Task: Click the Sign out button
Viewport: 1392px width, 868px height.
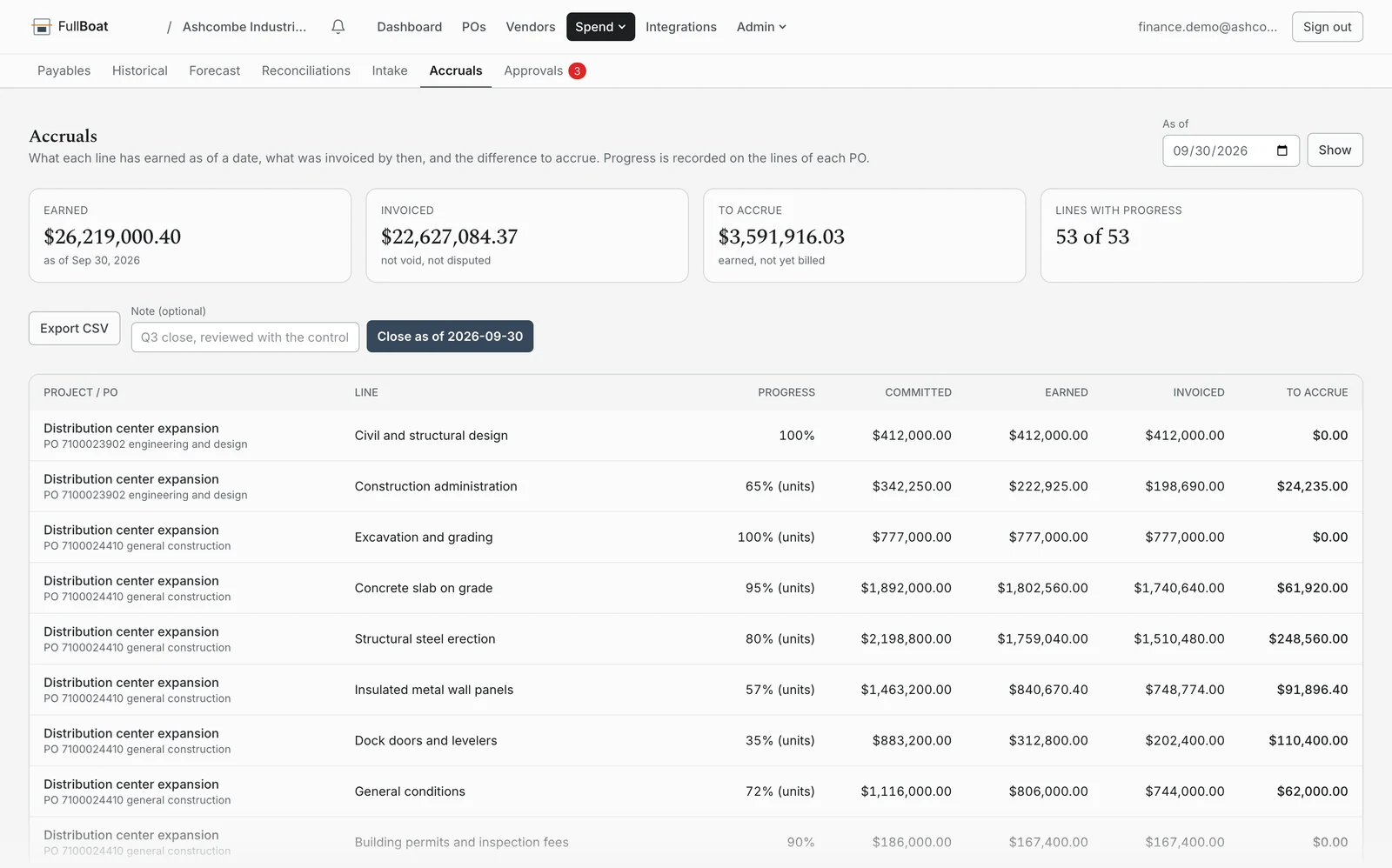Action: pos(1328,27)
